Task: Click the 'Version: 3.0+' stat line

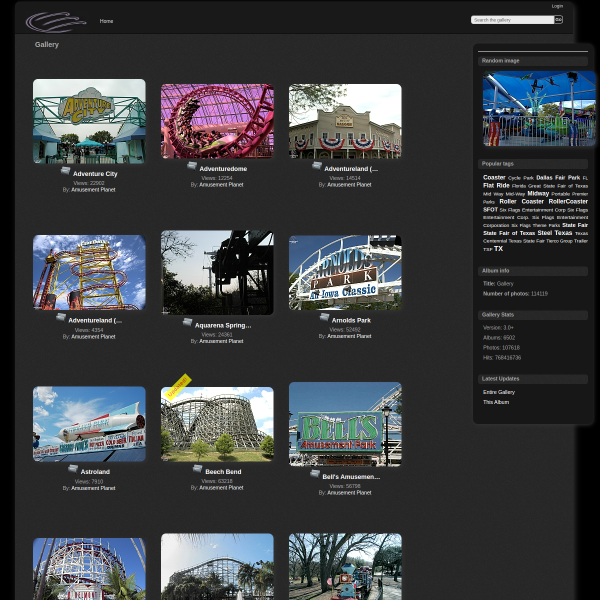Action: (498, 328)
